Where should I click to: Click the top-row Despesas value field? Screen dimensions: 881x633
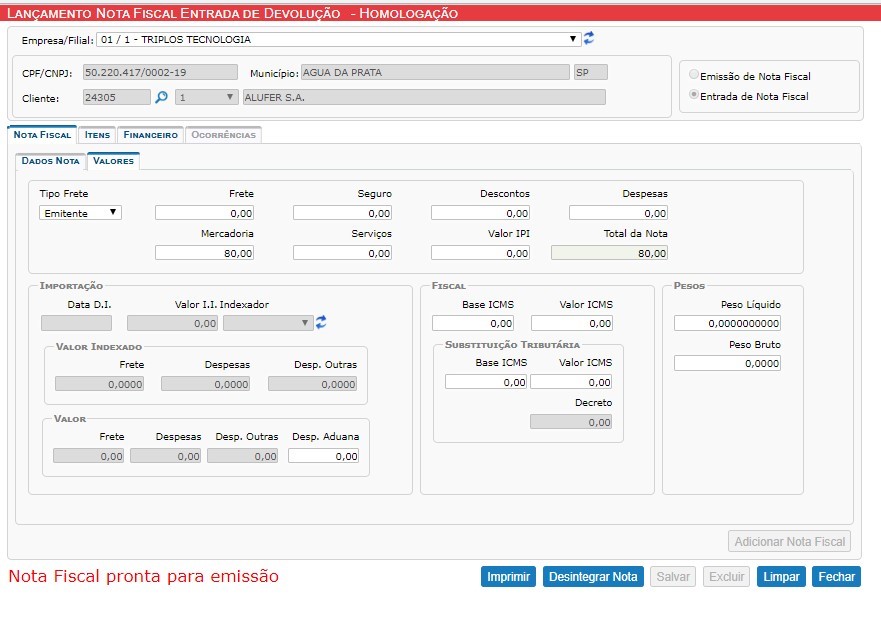click(x=619, y=213)
